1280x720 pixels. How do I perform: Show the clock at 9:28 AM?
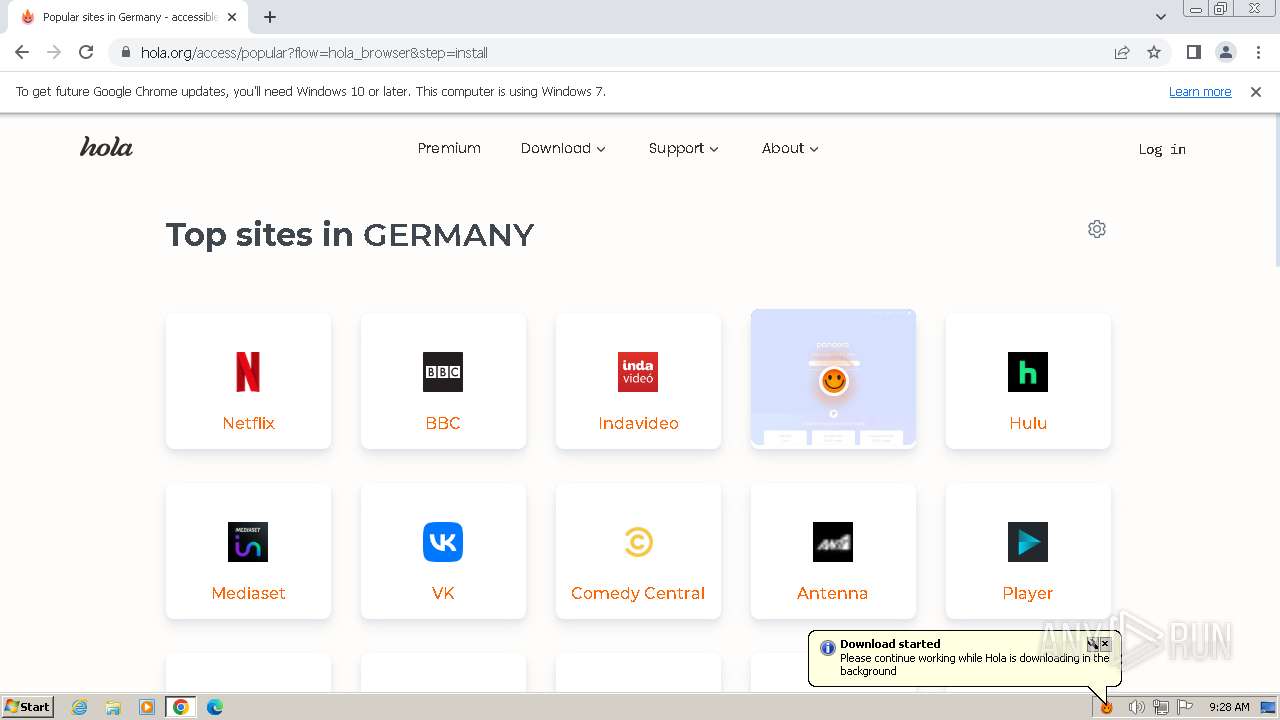(x=1229, y=707)
